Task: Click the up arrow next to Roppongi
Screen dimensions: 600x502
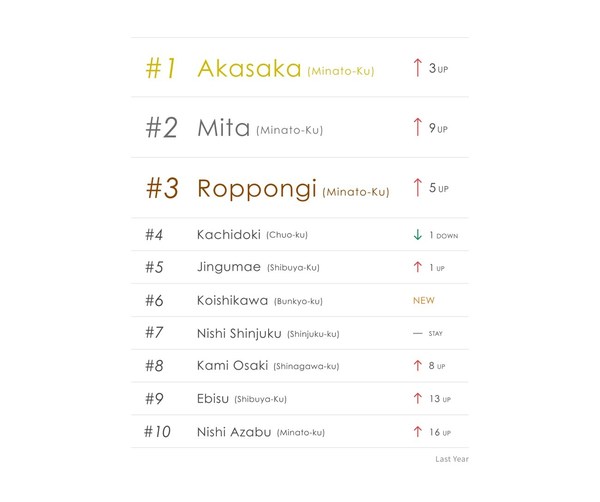Action: (417, 187)
